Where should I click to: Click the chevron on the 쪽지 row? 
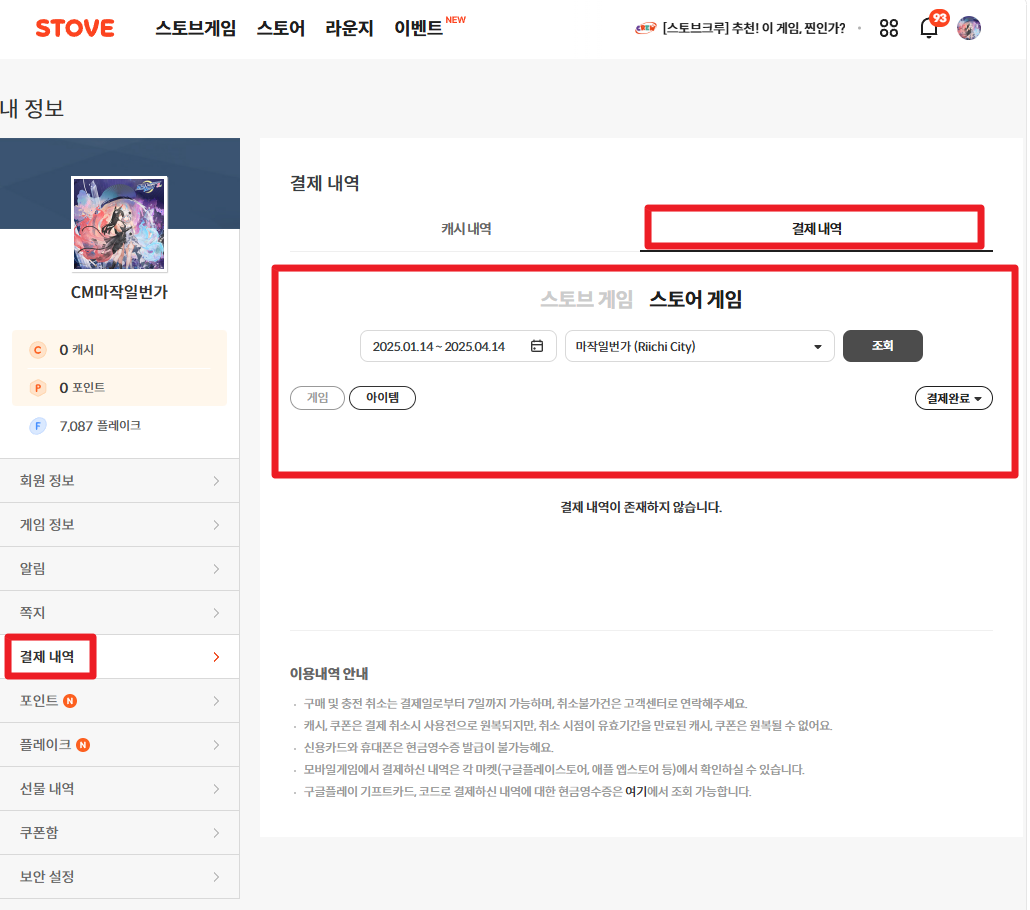[216, 613]
